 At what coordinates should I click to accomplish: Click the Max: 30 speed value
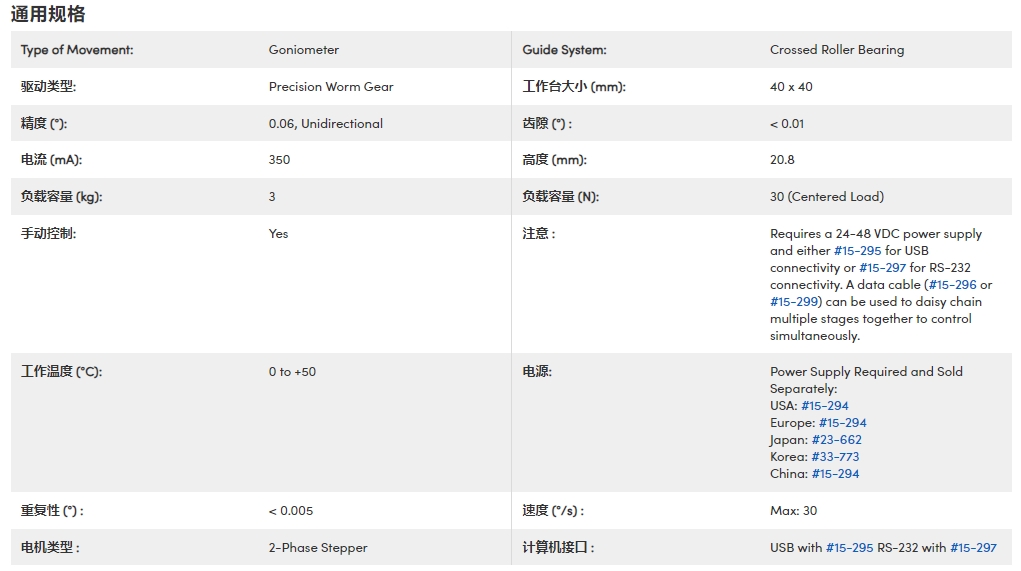(x=793, y=511)
